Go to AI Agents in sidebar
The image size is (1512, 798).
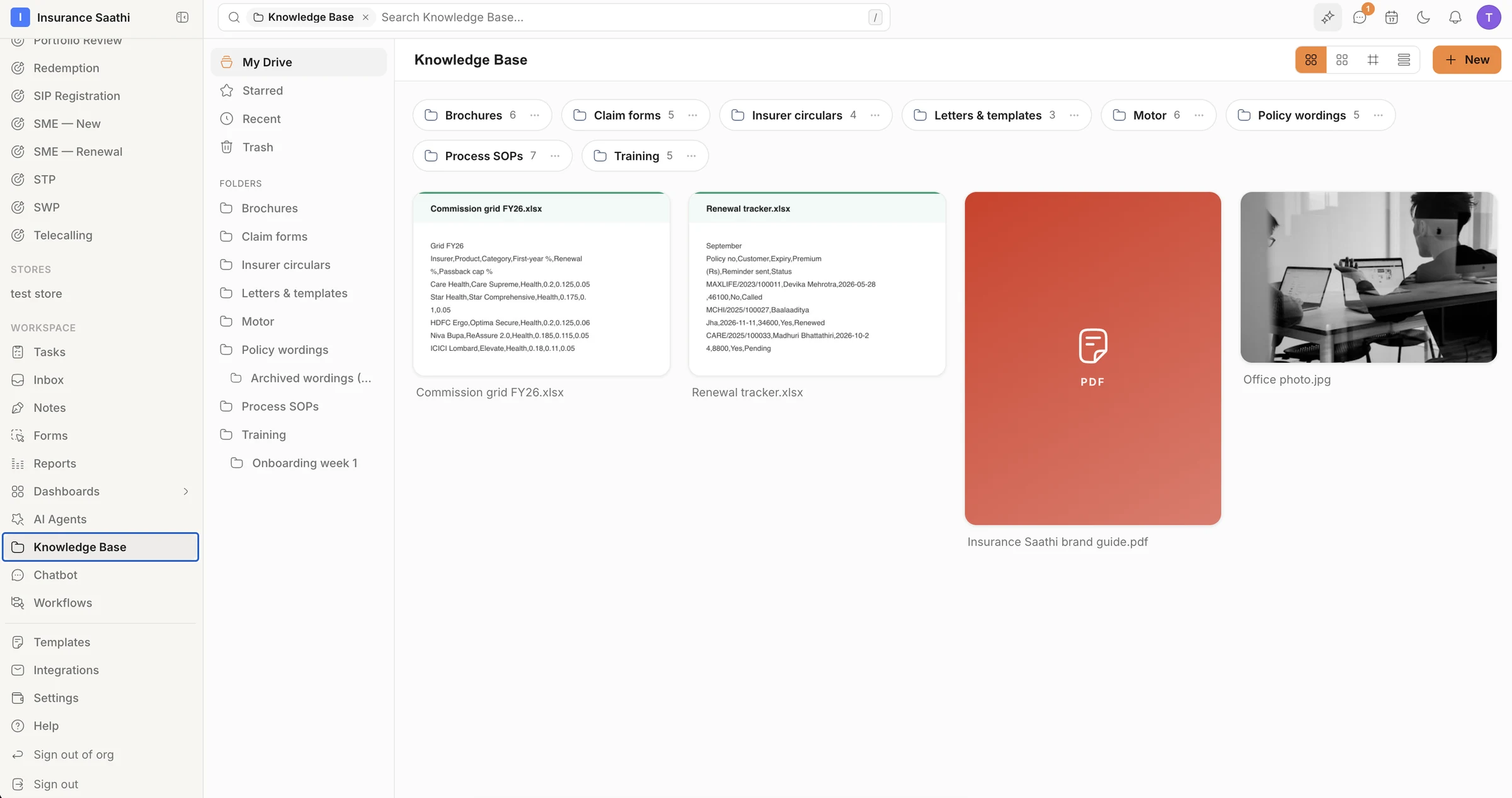(101, 520)
